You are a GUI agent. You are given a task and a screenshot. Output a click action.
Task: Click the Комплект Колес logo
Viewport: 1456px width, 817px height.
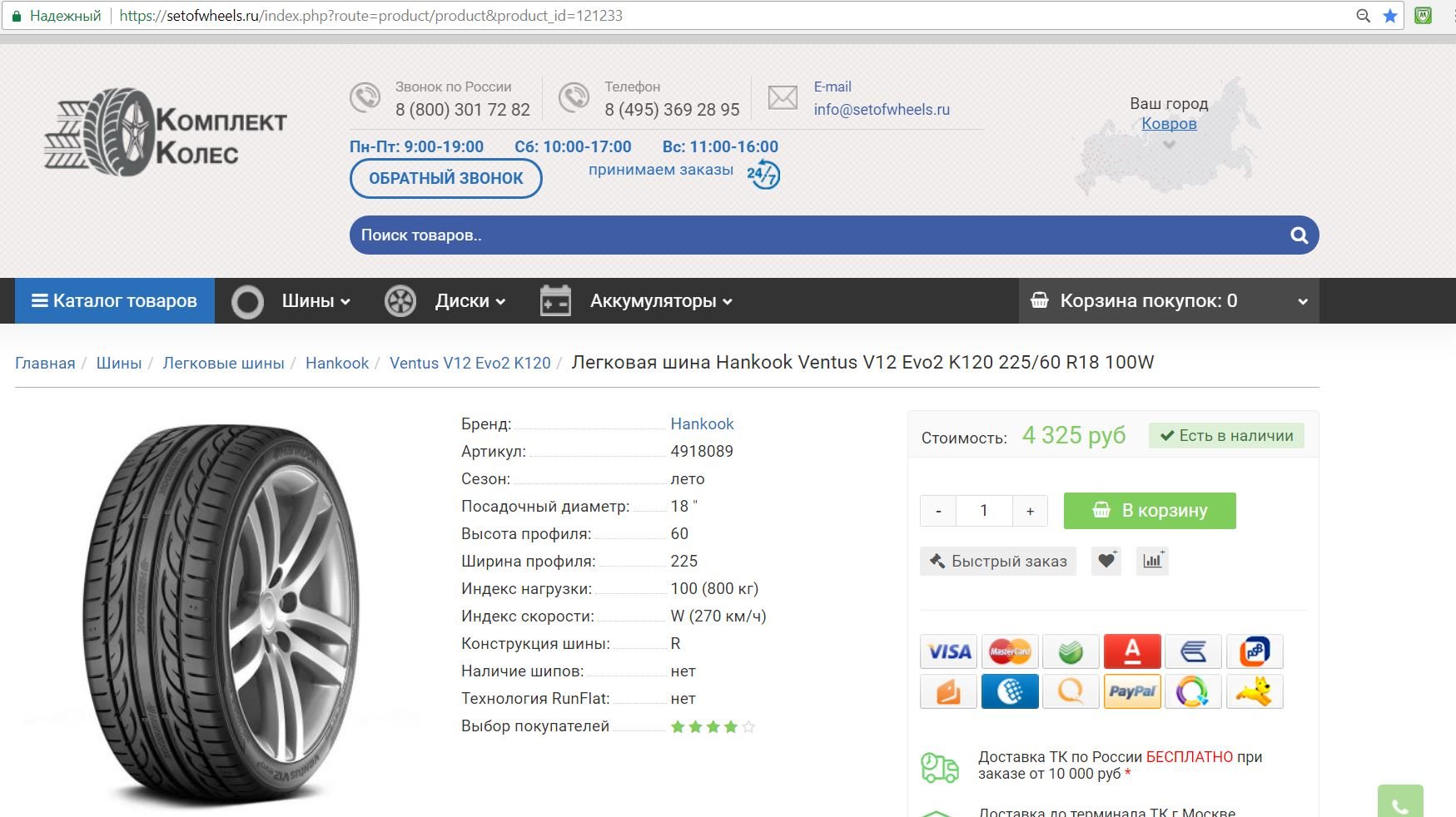click(165, 131)
